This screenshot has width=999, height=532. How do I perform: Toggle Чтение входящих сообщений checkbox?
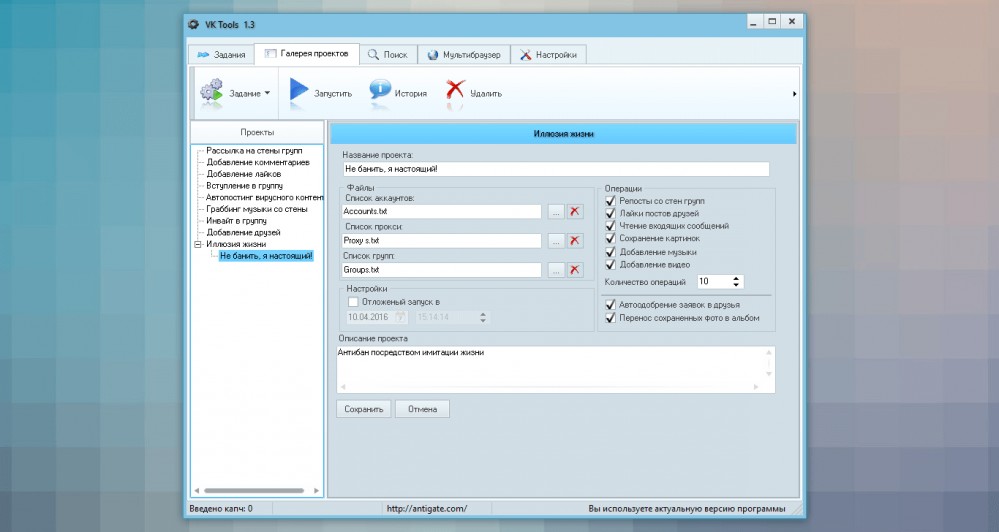tap(610, 226)
